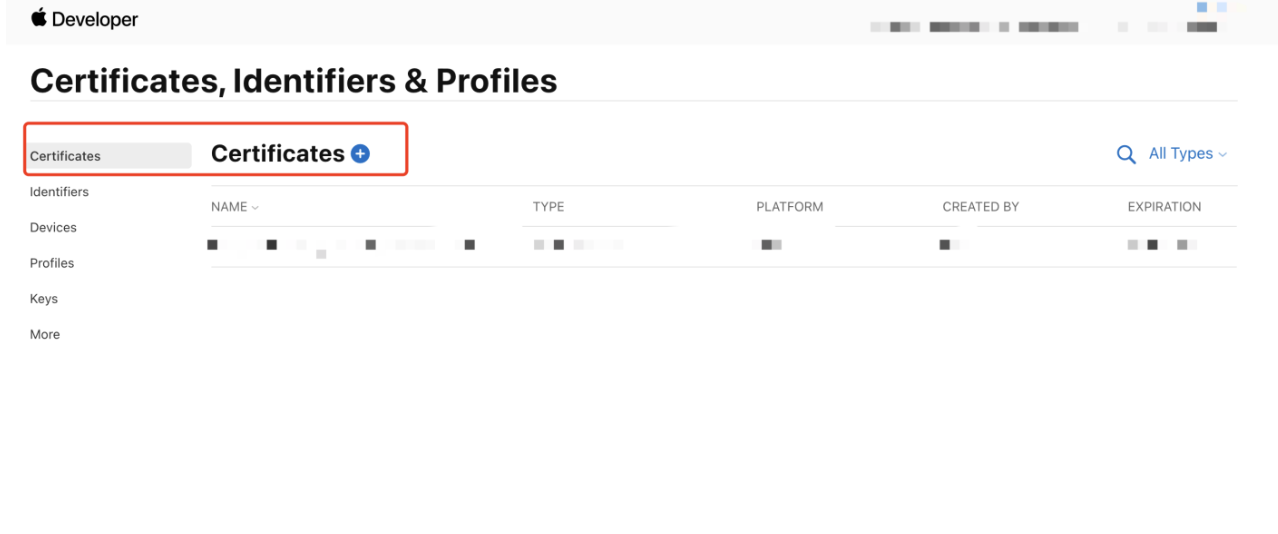
Task: Click the Apple logo in the header
Action: pos(39,17)
